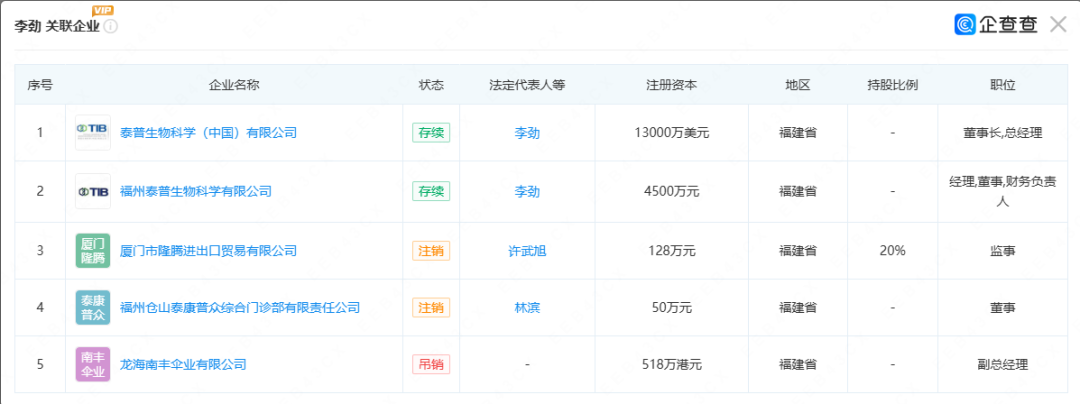This screenshot has width=1080, height=404.
Task: Click the 法定代表人等 column header
Action: [x=527, y=85]
